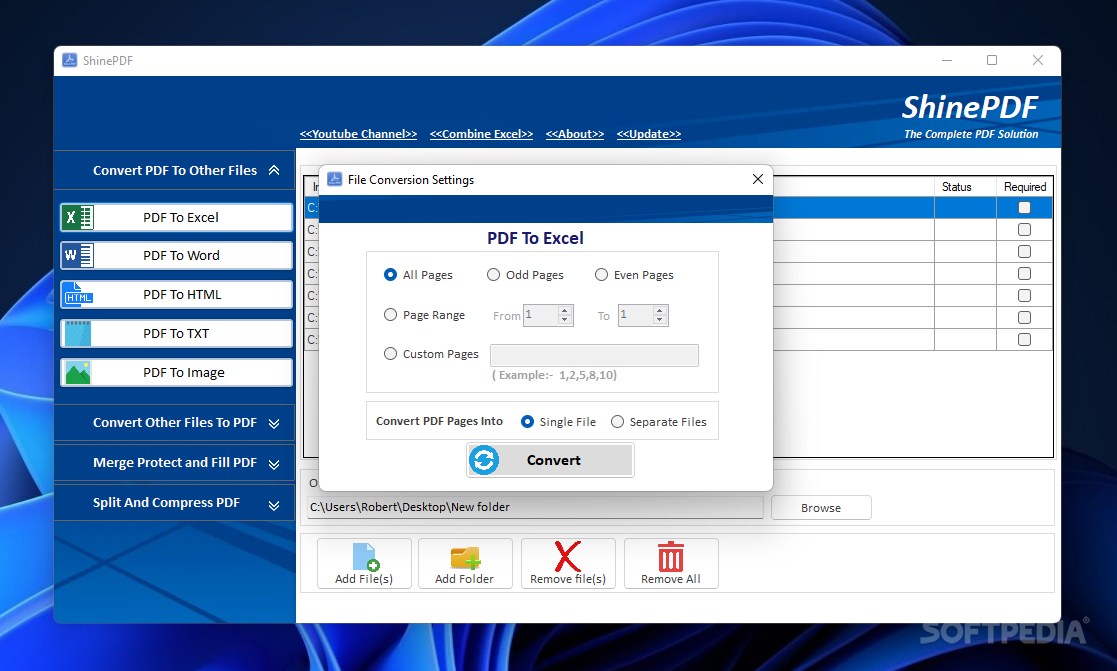
Task: Open PDF To Word converter
Action: point(177,256)
